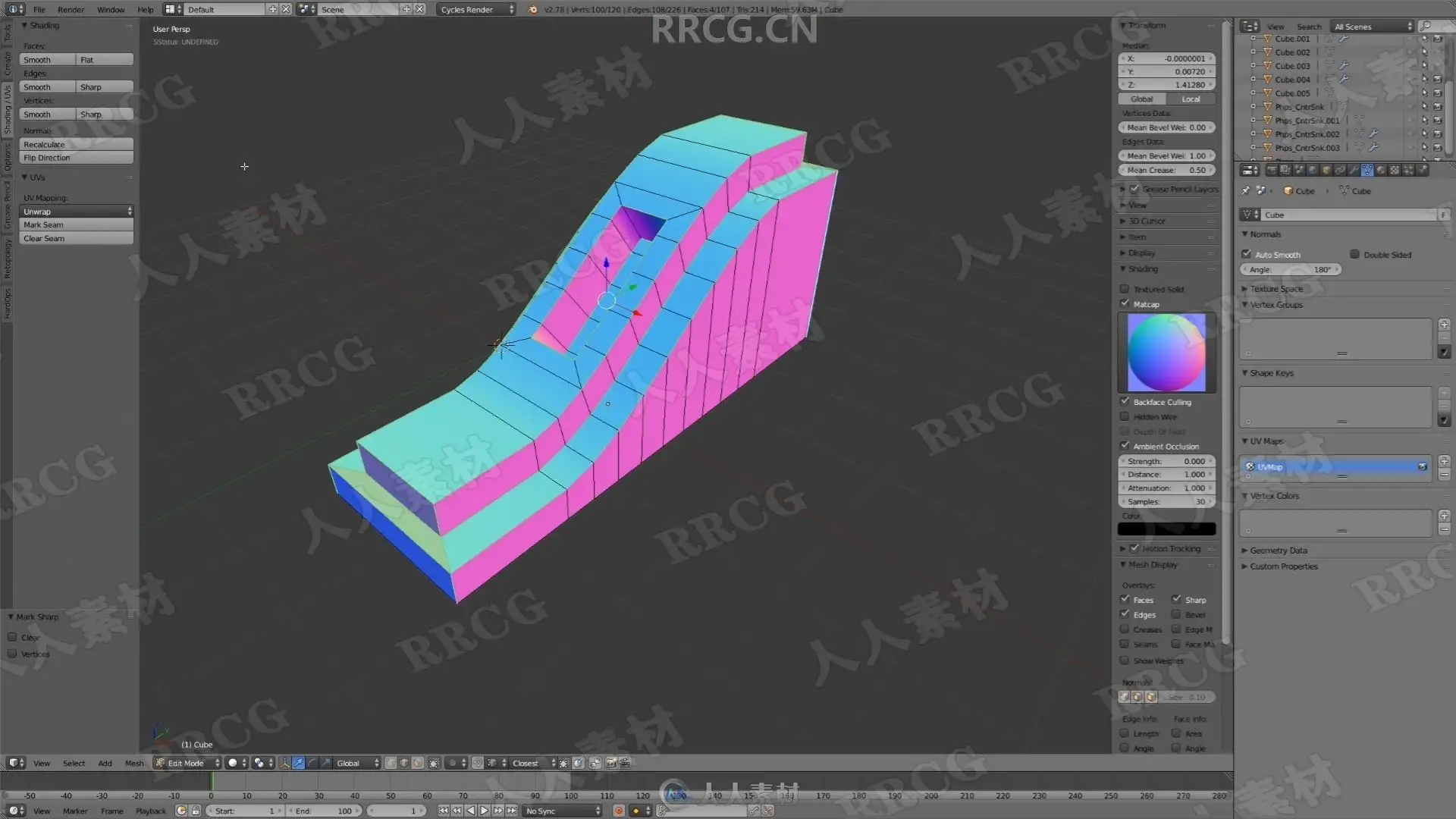Switch to edge select mode
This screenshot has height=819, width=1456.
(403, 763)
